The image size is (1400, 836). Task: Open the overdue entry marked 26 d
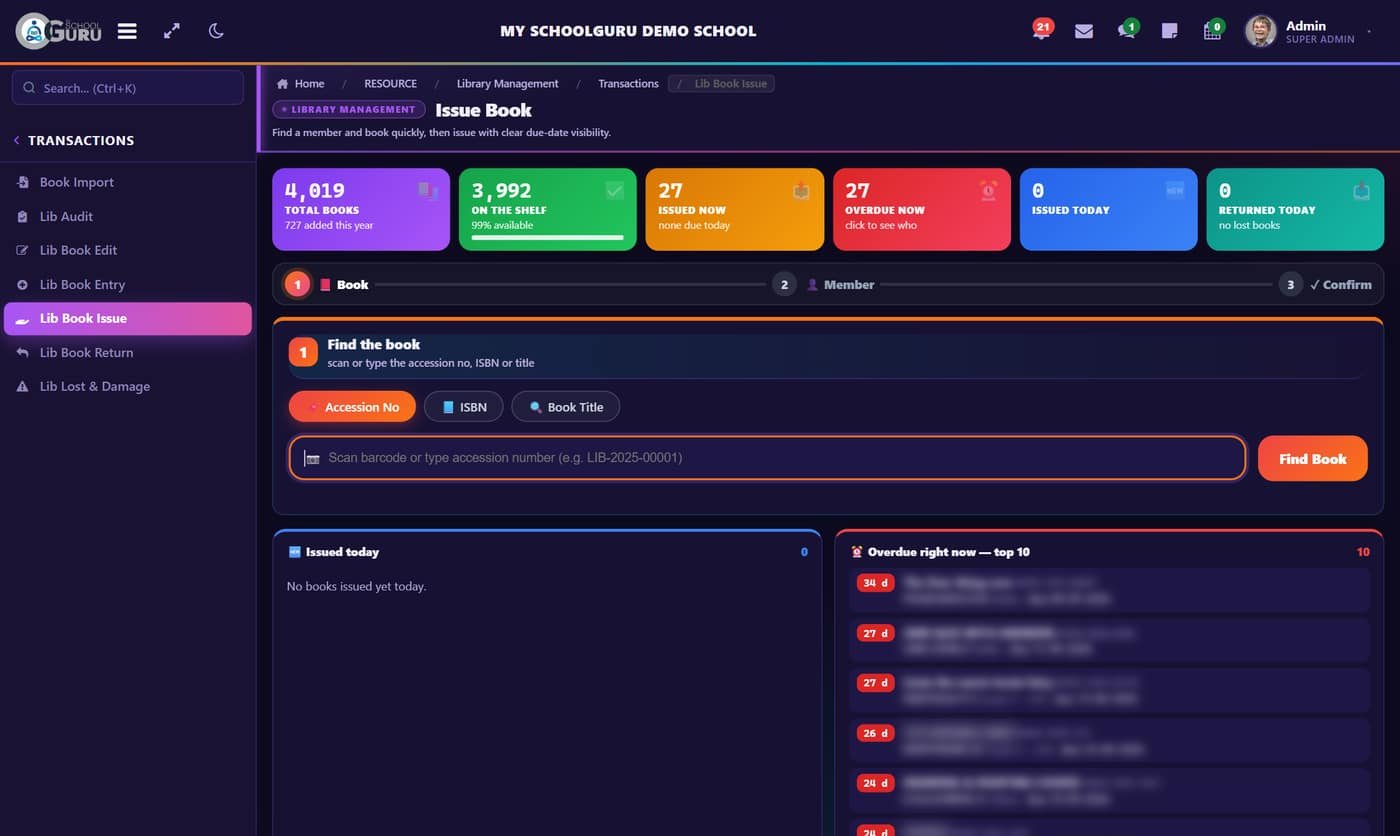point(1109,740)
